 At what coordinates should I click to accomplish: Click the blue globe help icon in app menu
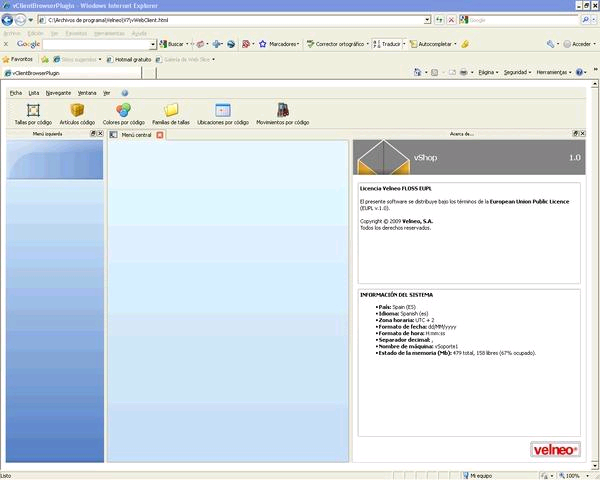[x=125, y=93]
